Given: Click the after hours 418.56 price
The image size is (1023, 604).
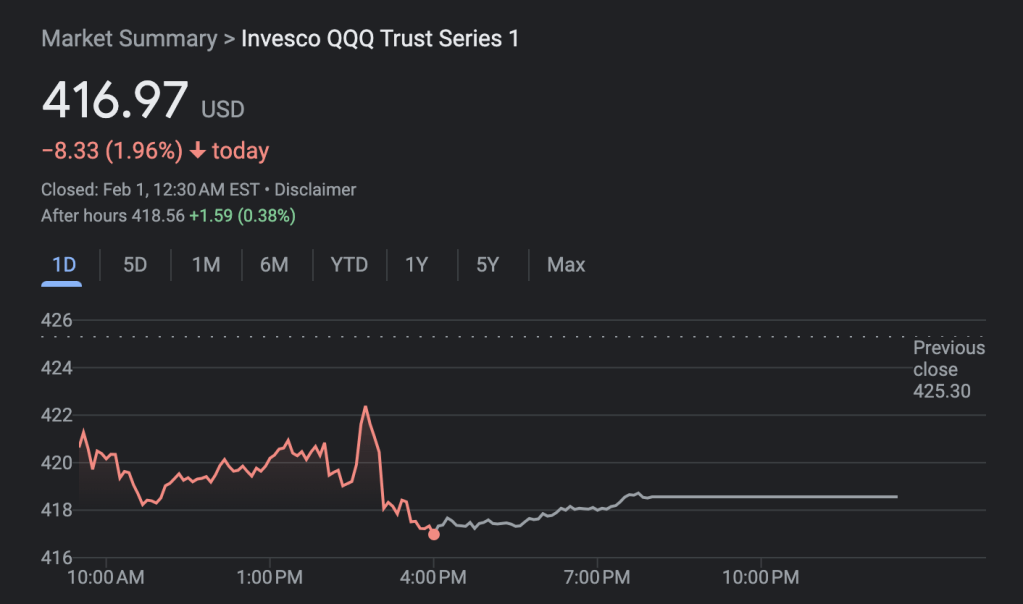Looking at the screenshot, I should (158, 215).
